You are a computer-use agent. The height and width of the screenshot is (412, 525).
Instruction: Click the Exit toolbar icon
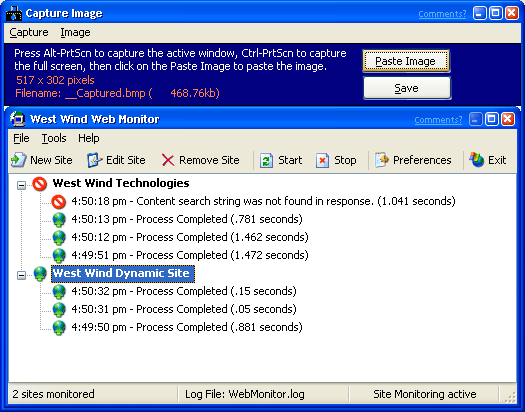[x=476, y=160]
